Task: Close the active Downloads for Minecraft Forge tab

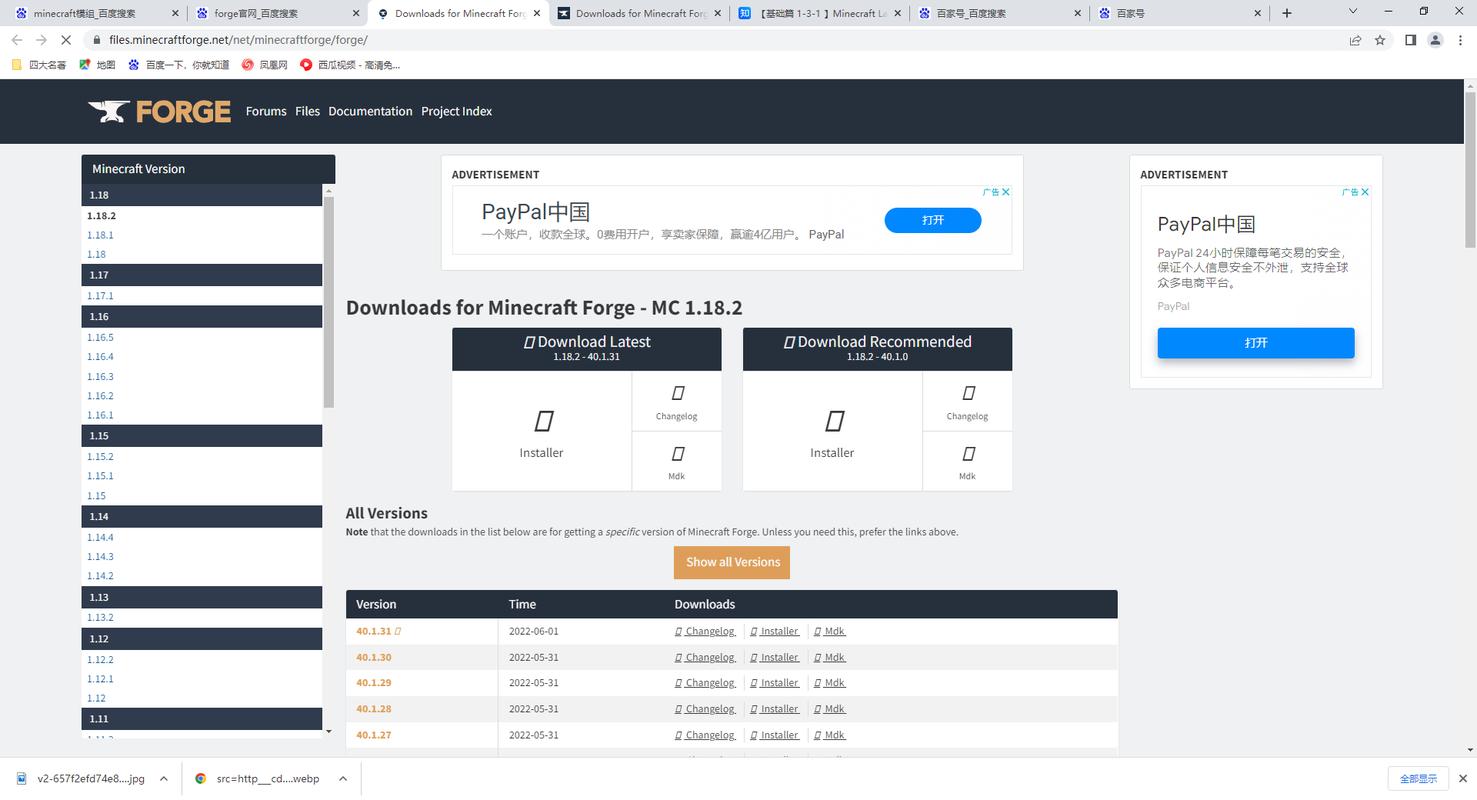Action: pos(536,13)
